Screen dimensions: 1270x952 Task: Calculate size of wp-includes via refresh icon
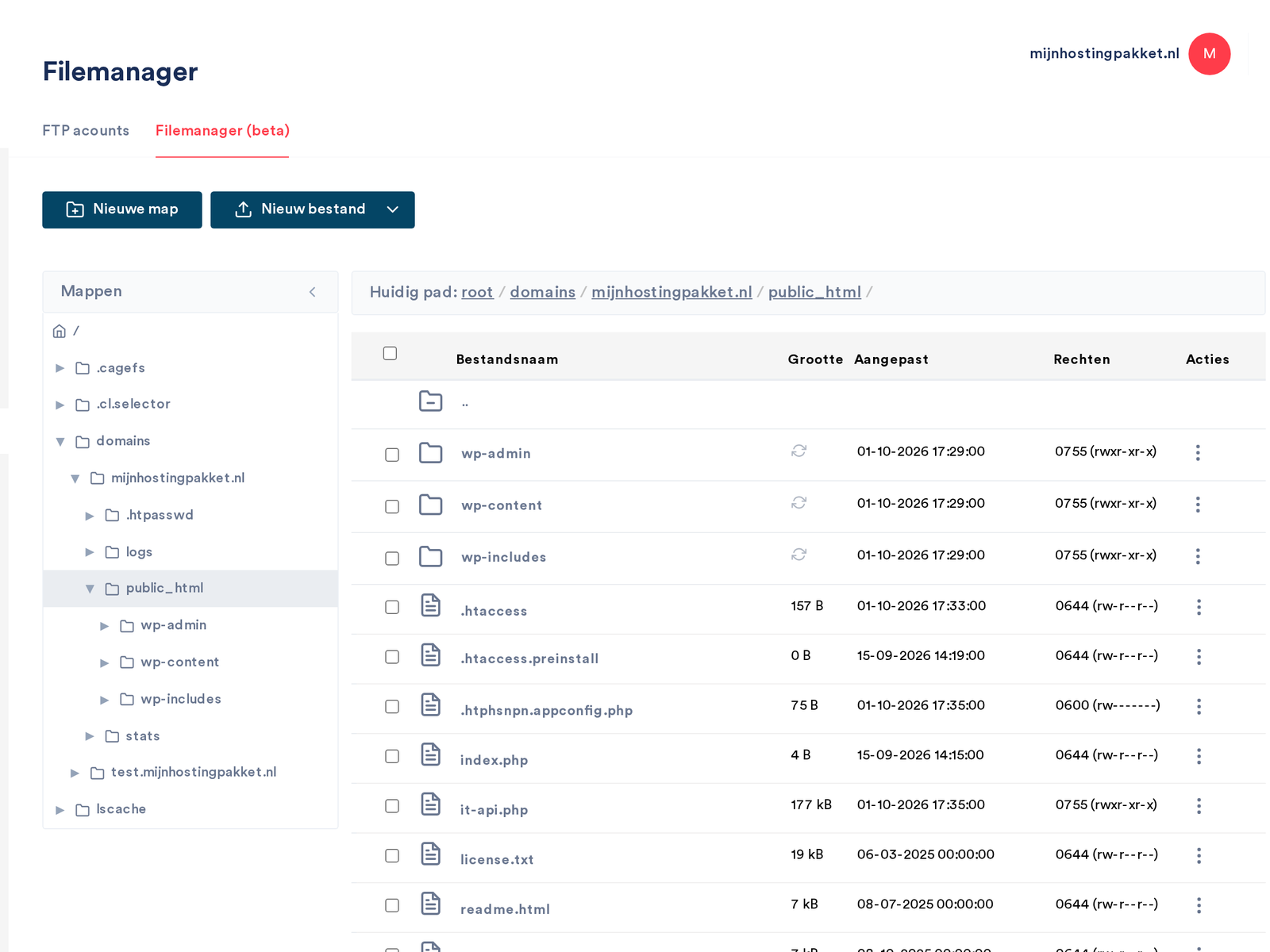[799, 555]
